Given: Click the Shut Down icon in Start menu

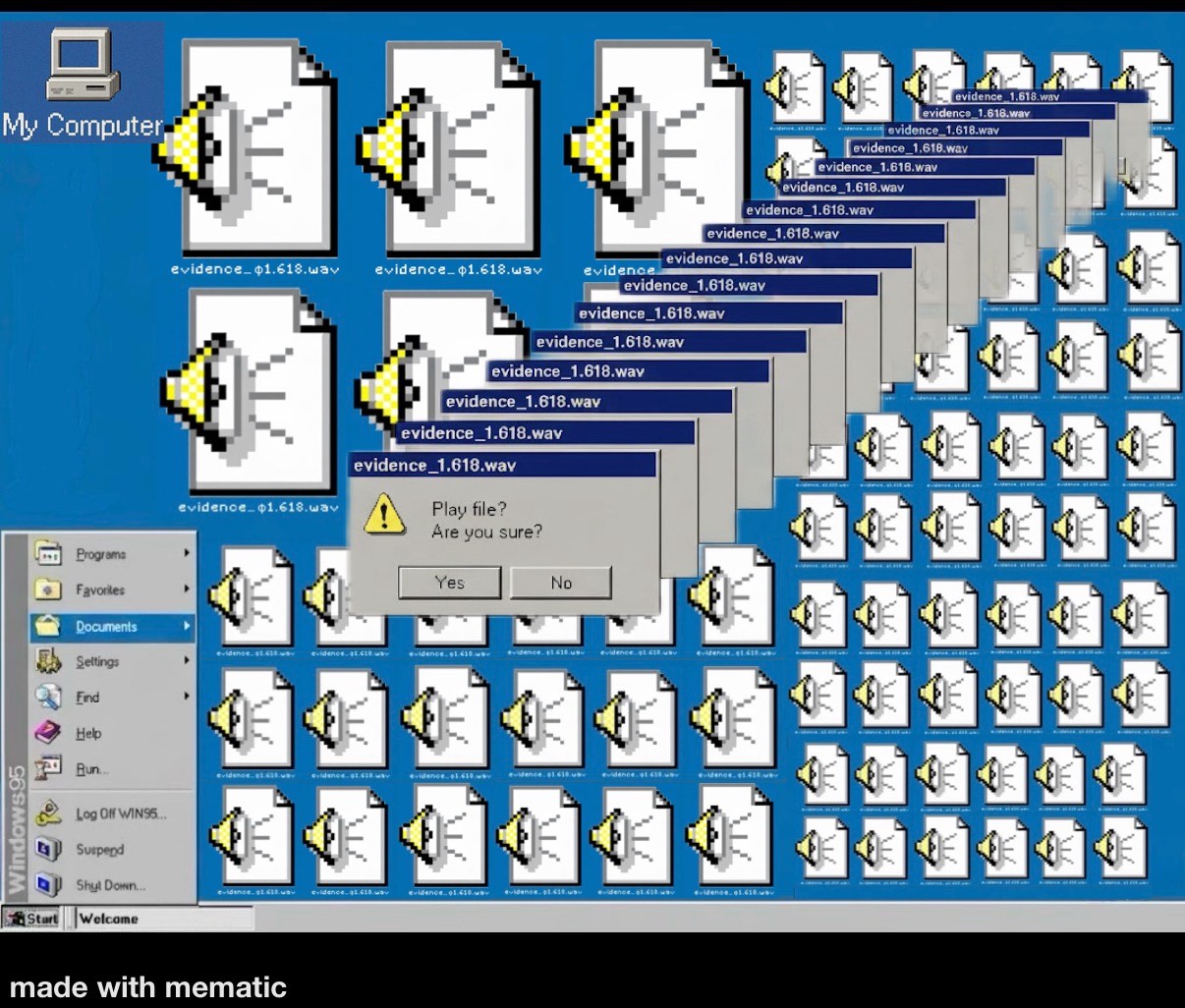Looking at the screenshot, I should (x=48, y=885).
